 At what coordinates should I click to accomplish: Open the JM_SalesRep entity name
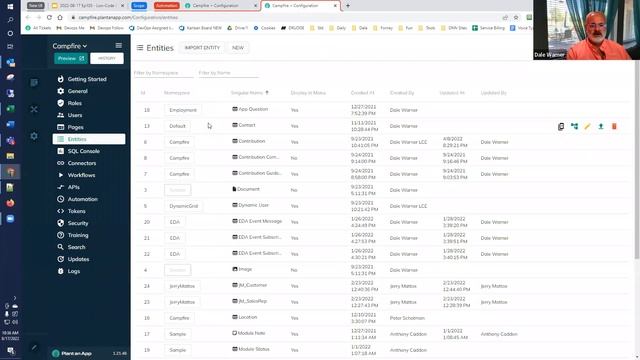pos(253,301)
